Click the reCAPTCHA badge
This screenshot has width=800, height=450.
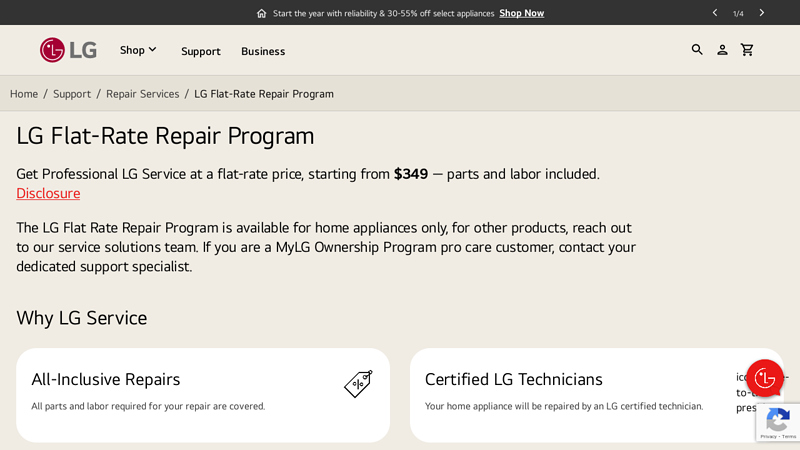click(x=777, y=422)
